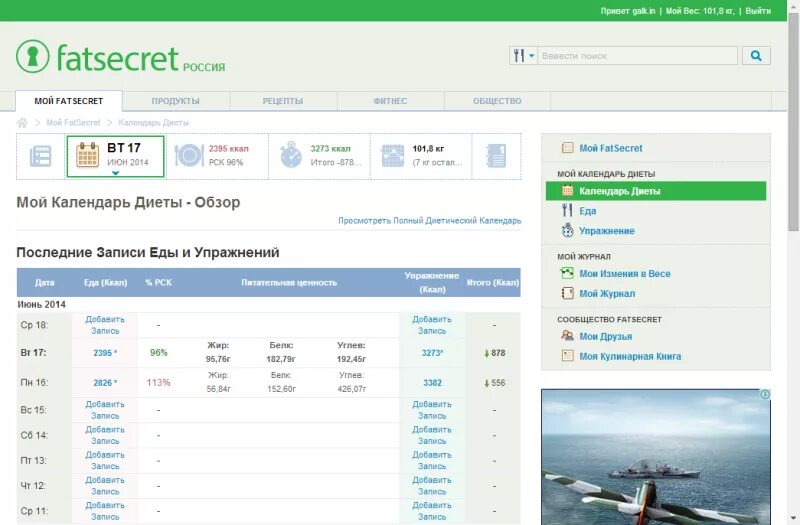Open the 3273 exercise calories for Вт 17

432,353
